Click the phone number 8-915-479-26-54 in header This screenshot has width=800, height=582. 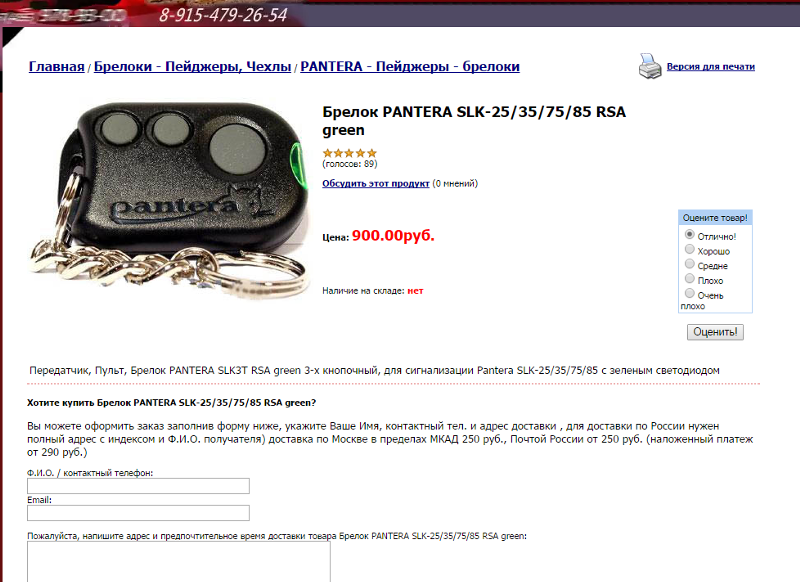tap(223, 15)
